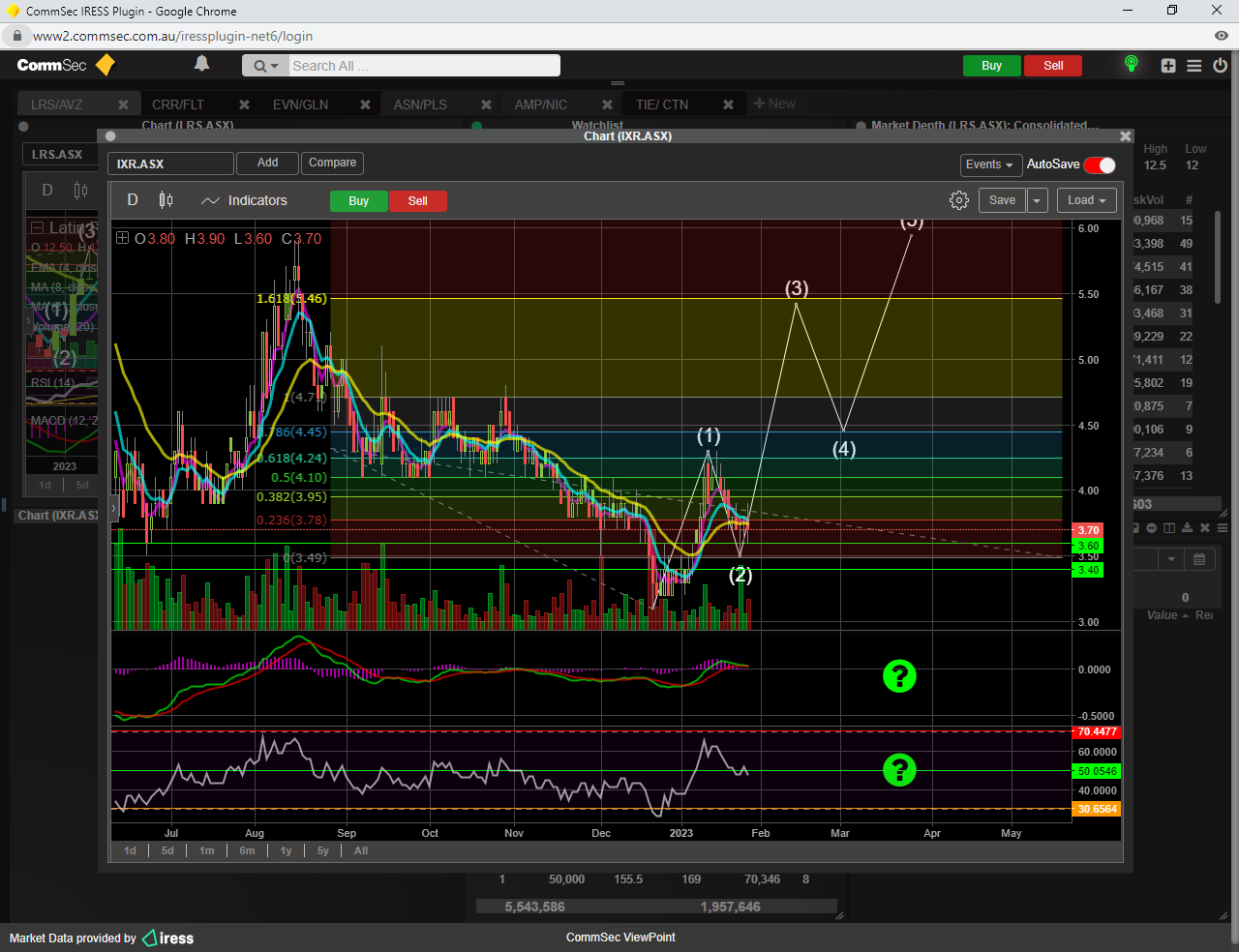Select the candlestick chart type icon
This screenshot has height=952, width=1239.
pyautogui.click(x=166, y=200)
